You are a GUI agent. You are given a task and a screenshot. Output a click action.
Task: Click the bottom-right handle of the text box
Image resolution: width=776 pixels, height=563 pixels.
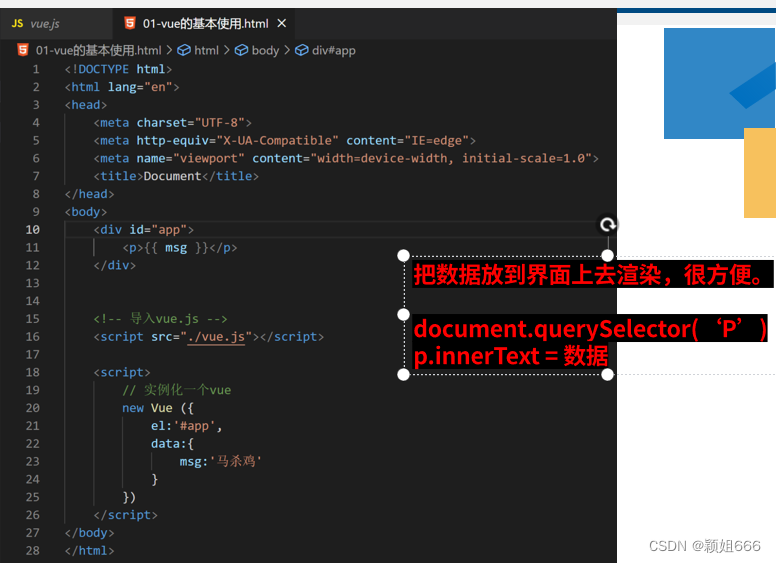pyautogui.click(x=608, y=375)
